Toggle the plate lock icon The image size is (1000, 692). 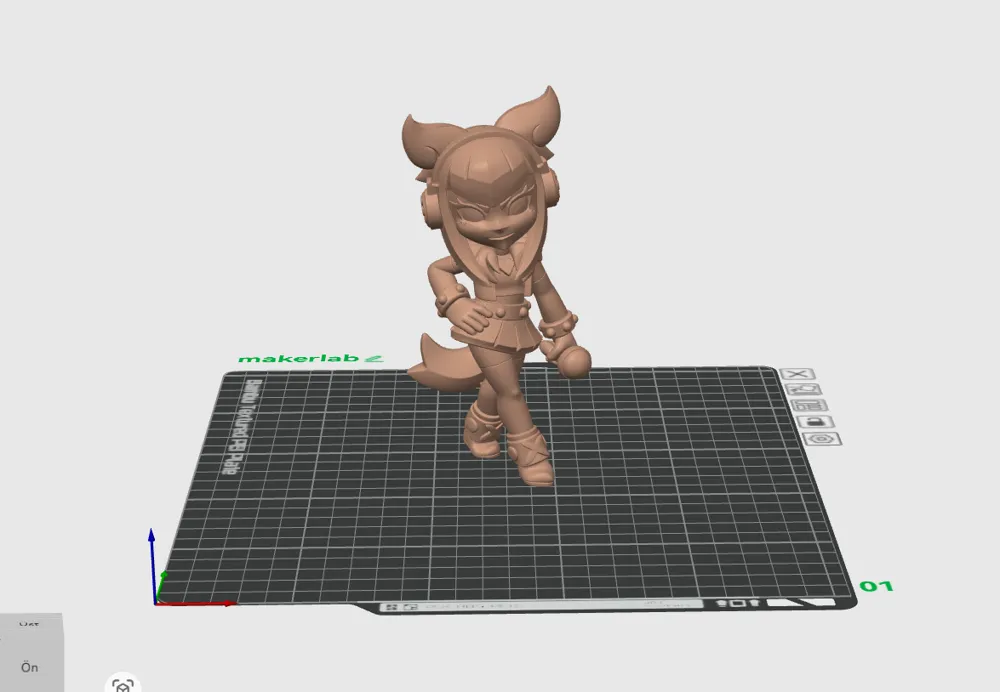816,422
